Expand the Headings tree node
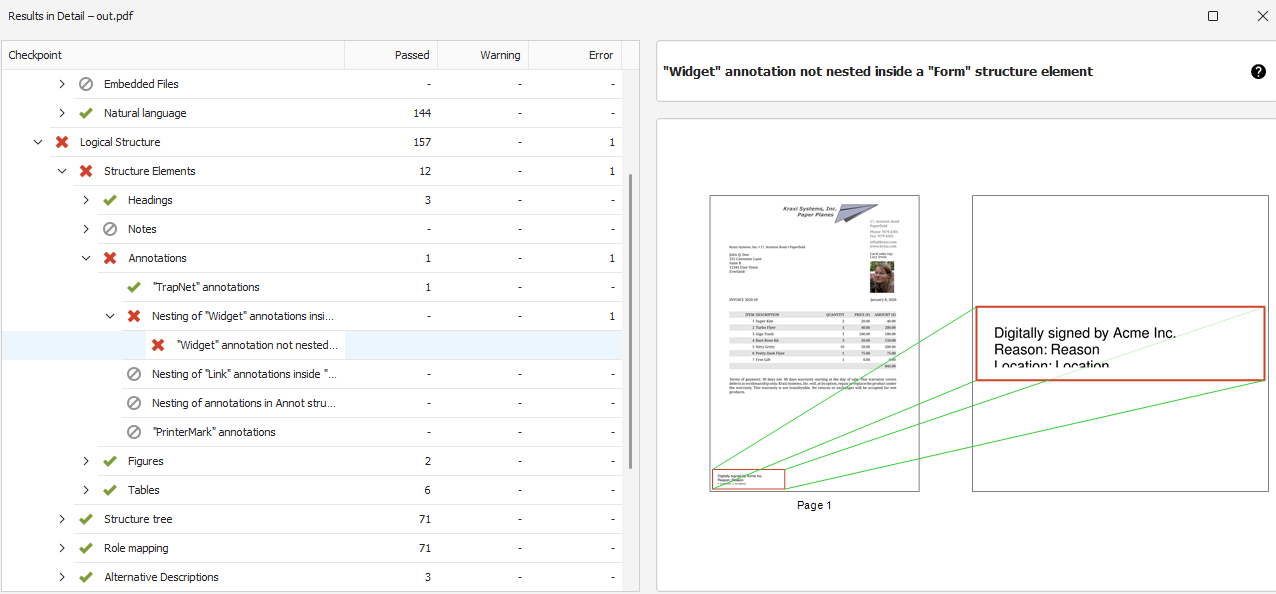Viewport: 1276px width, 594px height. [x=86, y=200]
